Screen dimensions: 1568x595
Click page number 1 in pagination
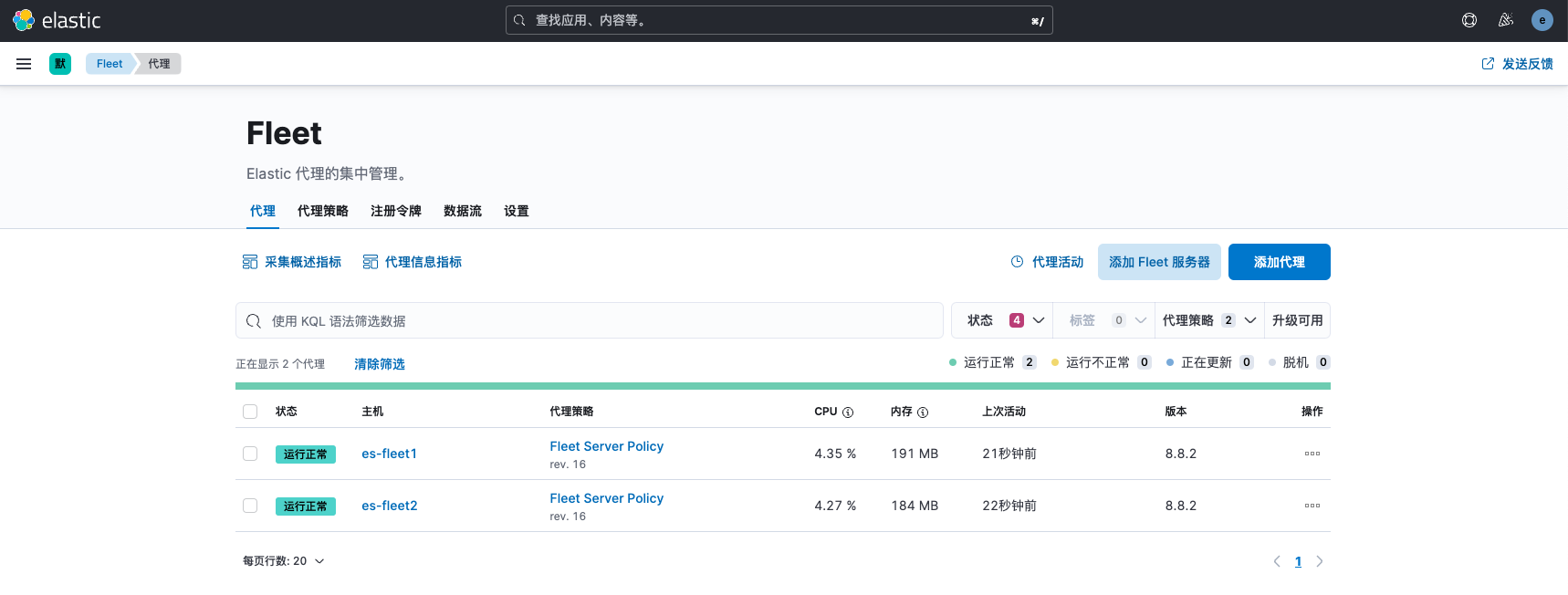(x=1298, y=561)
